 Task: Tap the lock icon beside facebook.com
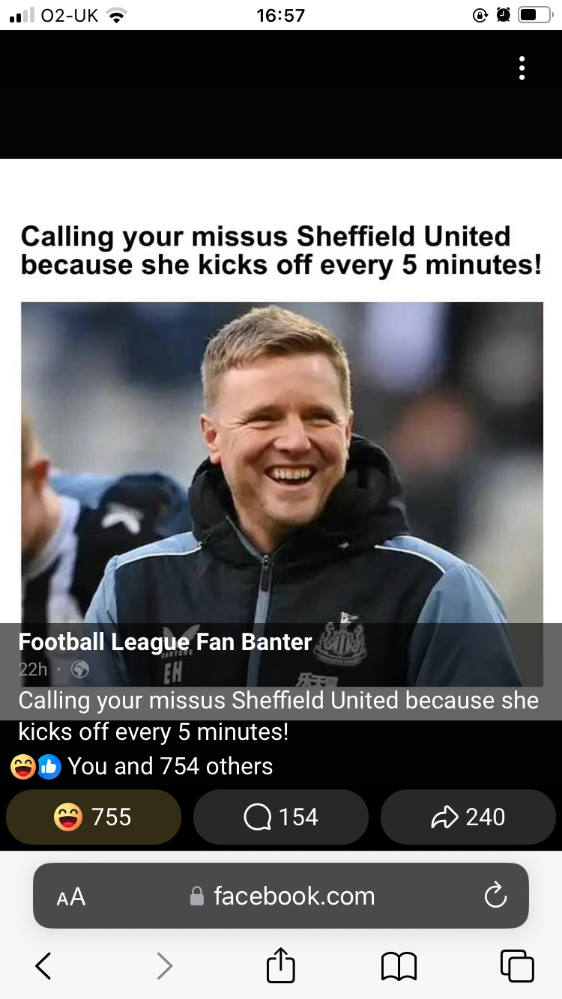197,896
